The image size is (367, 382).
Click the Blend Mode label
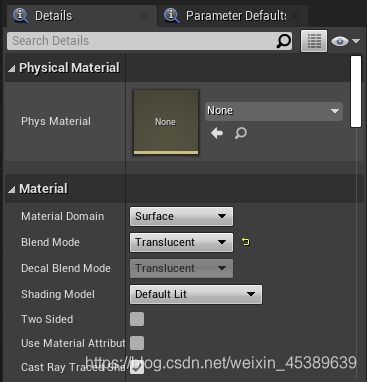[50, 242]
